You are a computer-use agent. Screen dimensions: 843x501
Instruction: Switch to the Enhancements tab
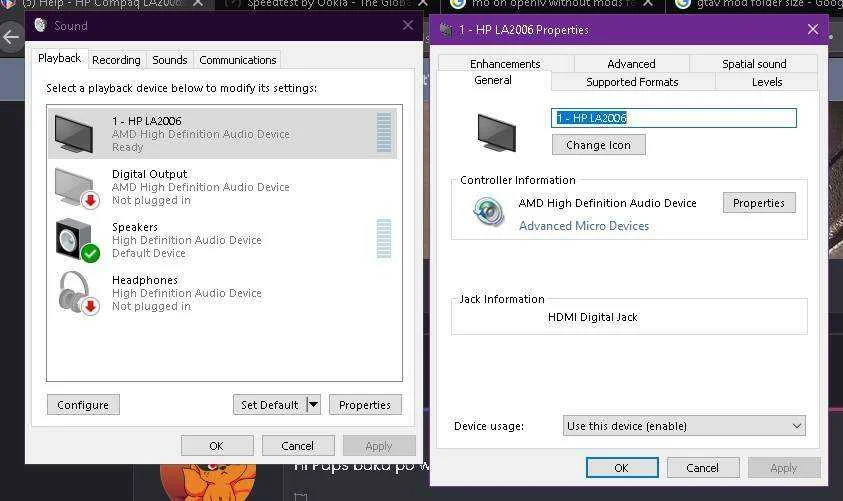point(505,64)
